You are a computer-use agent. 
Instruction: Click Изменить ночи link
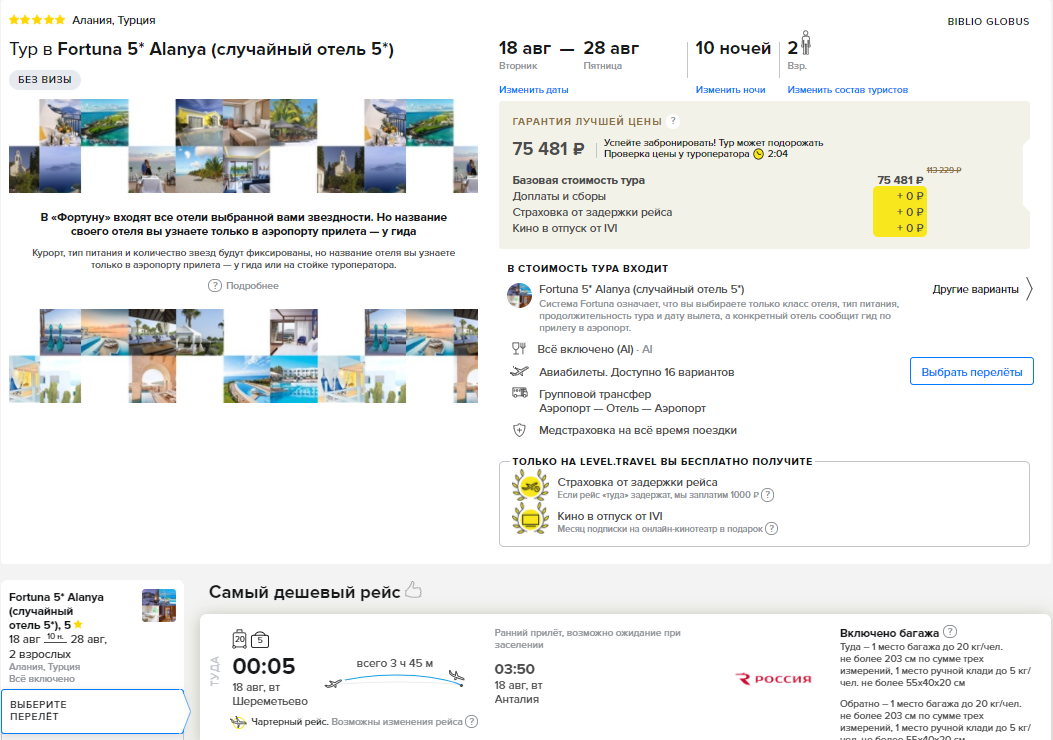pos(730,89)
